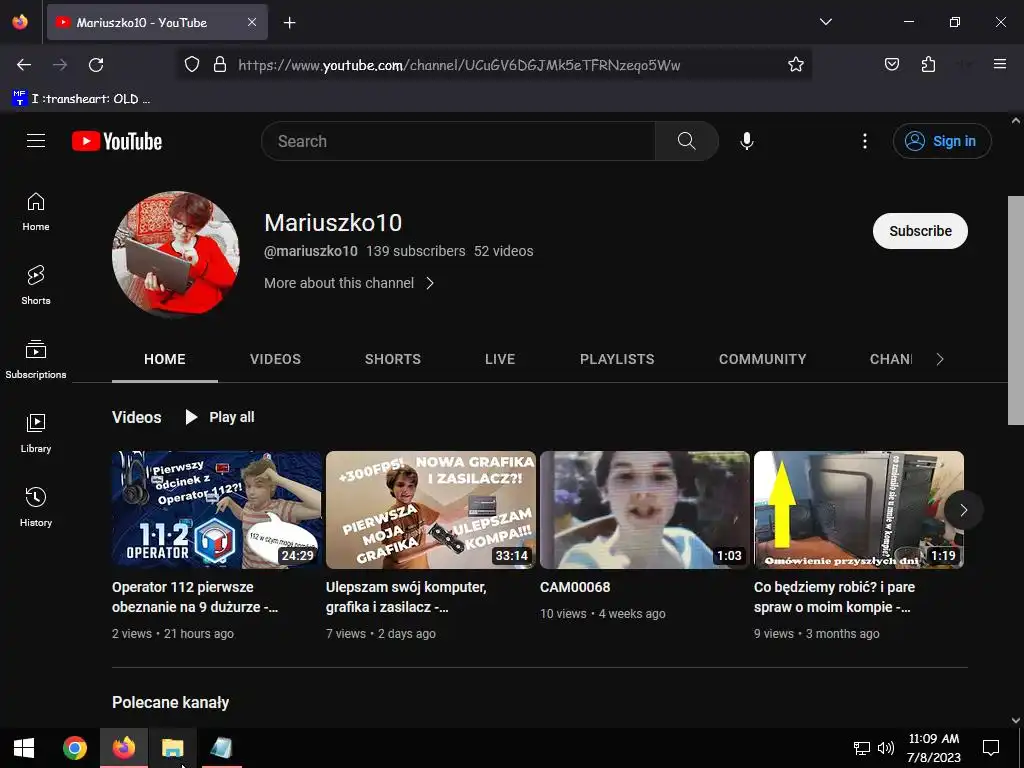Screen dimensions: 1024x768
Task: Open the Firefox tracking protection shield
Action: pos(191,65)
